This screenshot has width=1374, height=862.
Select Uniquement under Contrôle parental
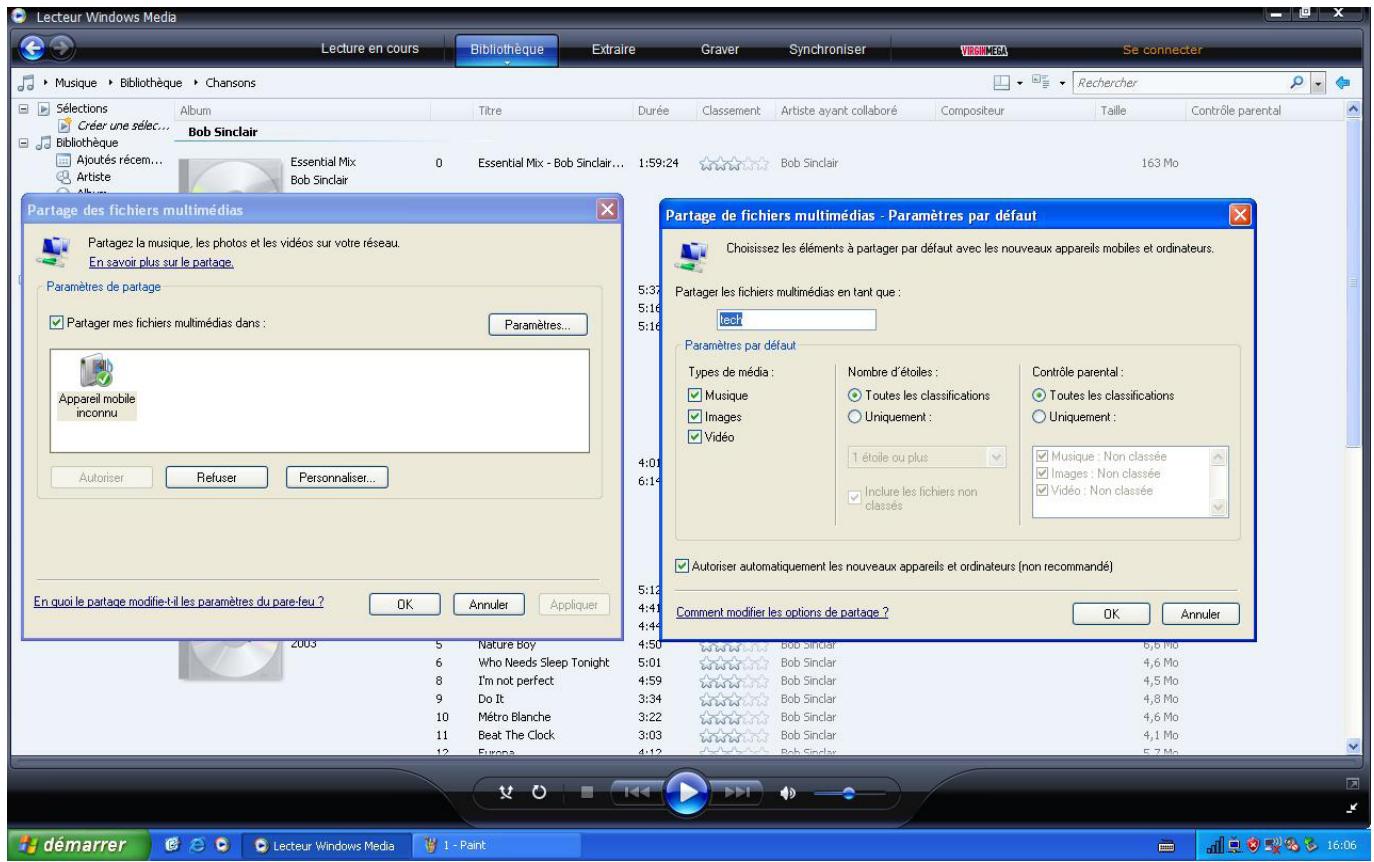[1039, 417]
